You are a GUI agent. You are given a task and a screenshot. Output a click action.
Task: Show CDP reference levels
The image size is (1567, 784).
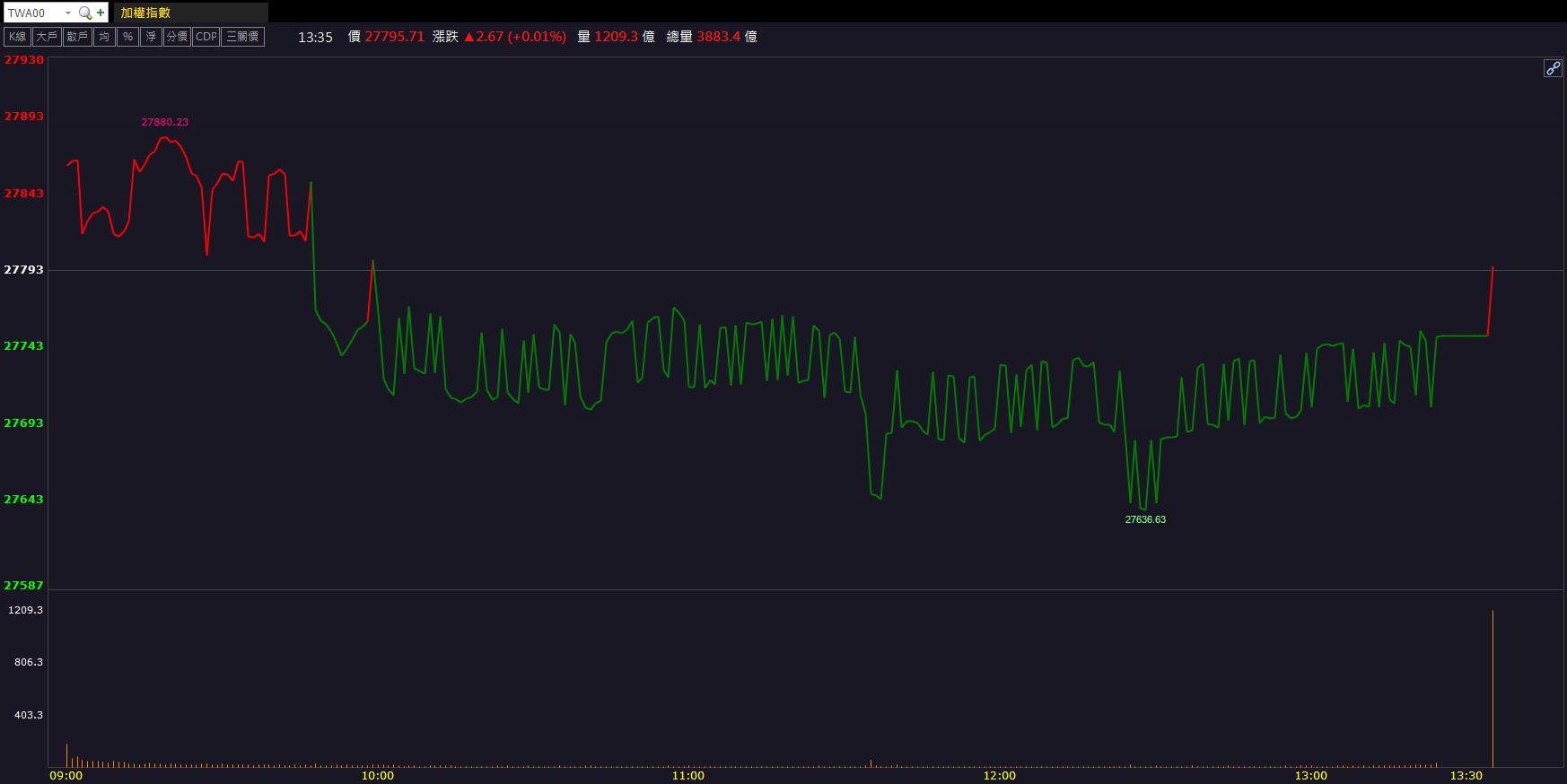[x=206, y=37]
